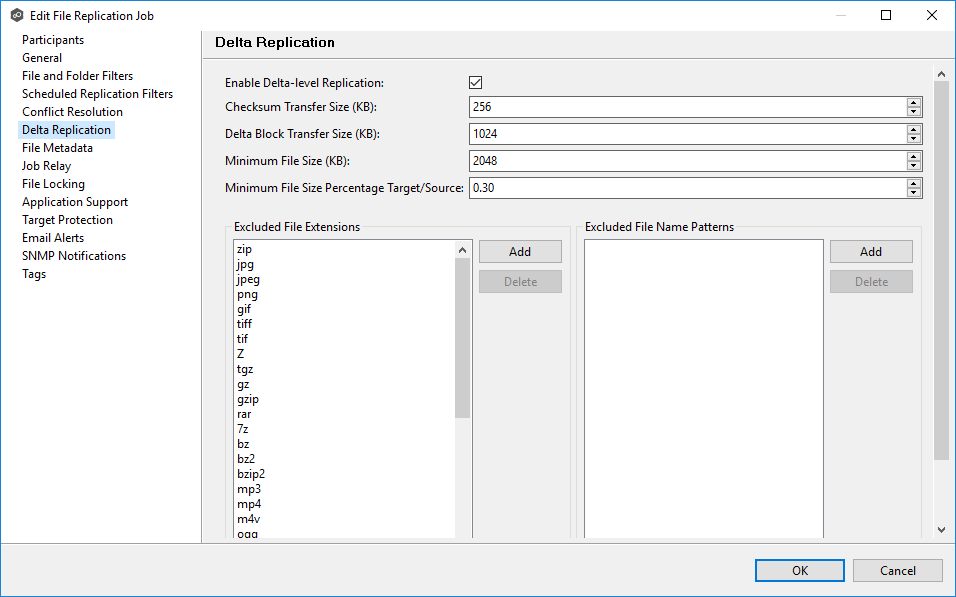Click the main panel scroll down arrow
This screenshot has width=956, height=597.
coord(941,529)
